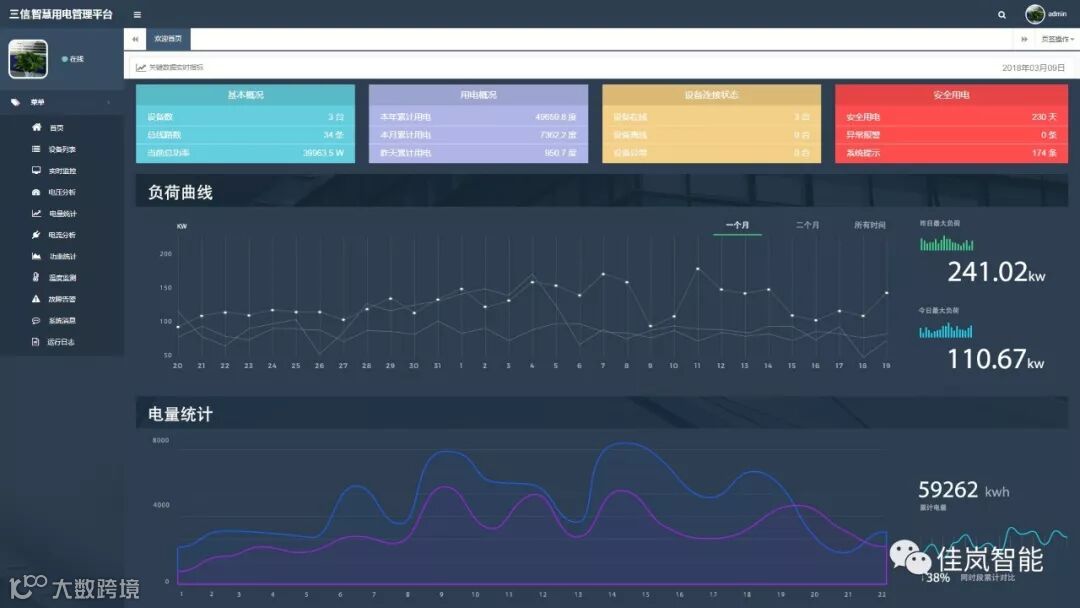Click the 59262 kwh total value
Viewport: 1080px width, 608px height.
click(x=963, y=490)
